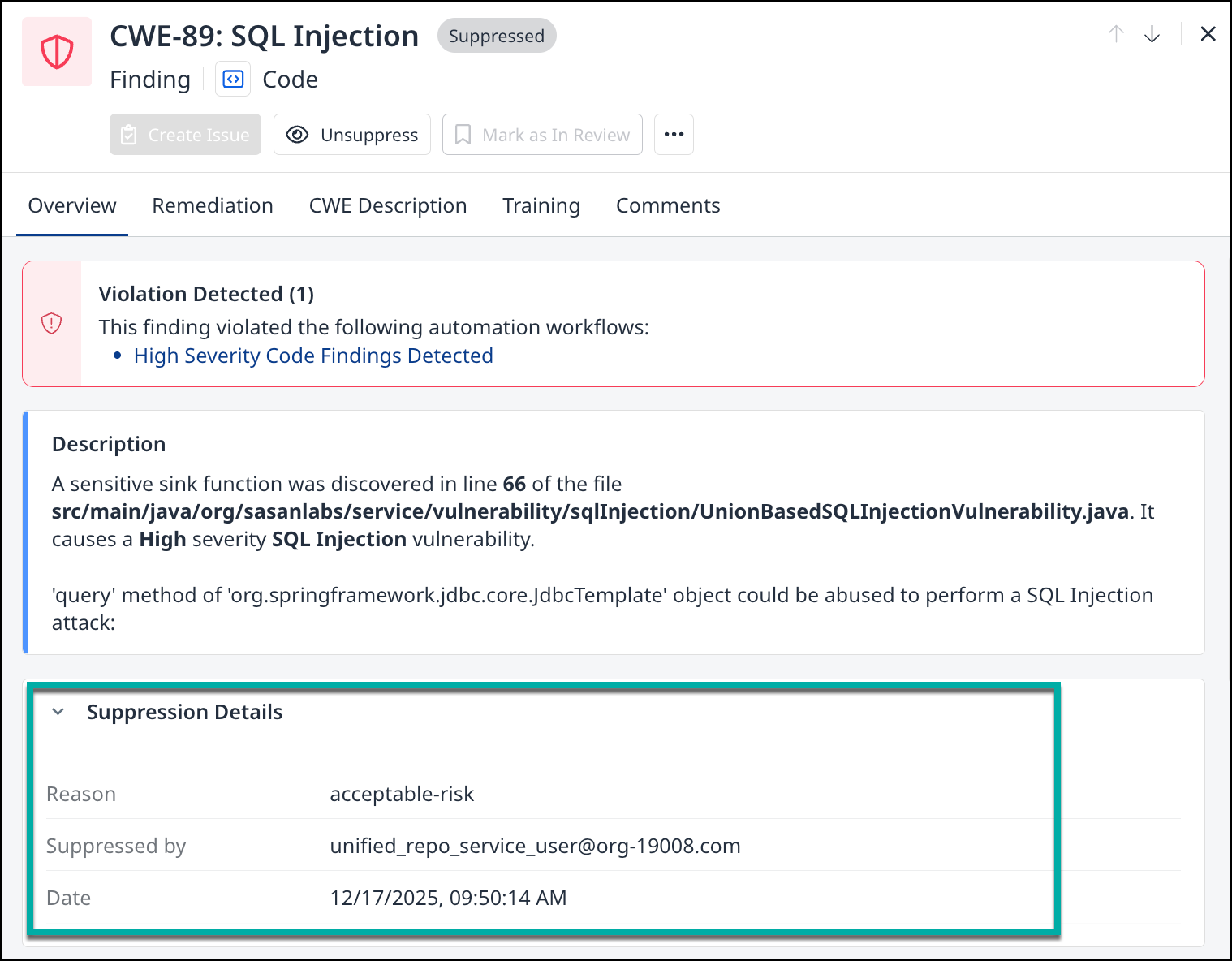
Task: Click the suppressed-by email address value
Action: tap(535, 846)
